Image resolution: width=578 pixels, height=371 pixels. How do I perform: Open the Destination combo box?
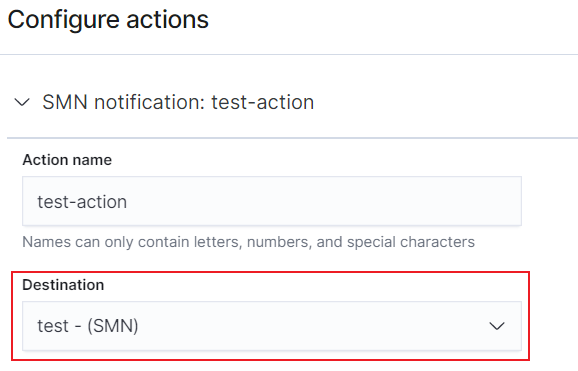[272, 326]
